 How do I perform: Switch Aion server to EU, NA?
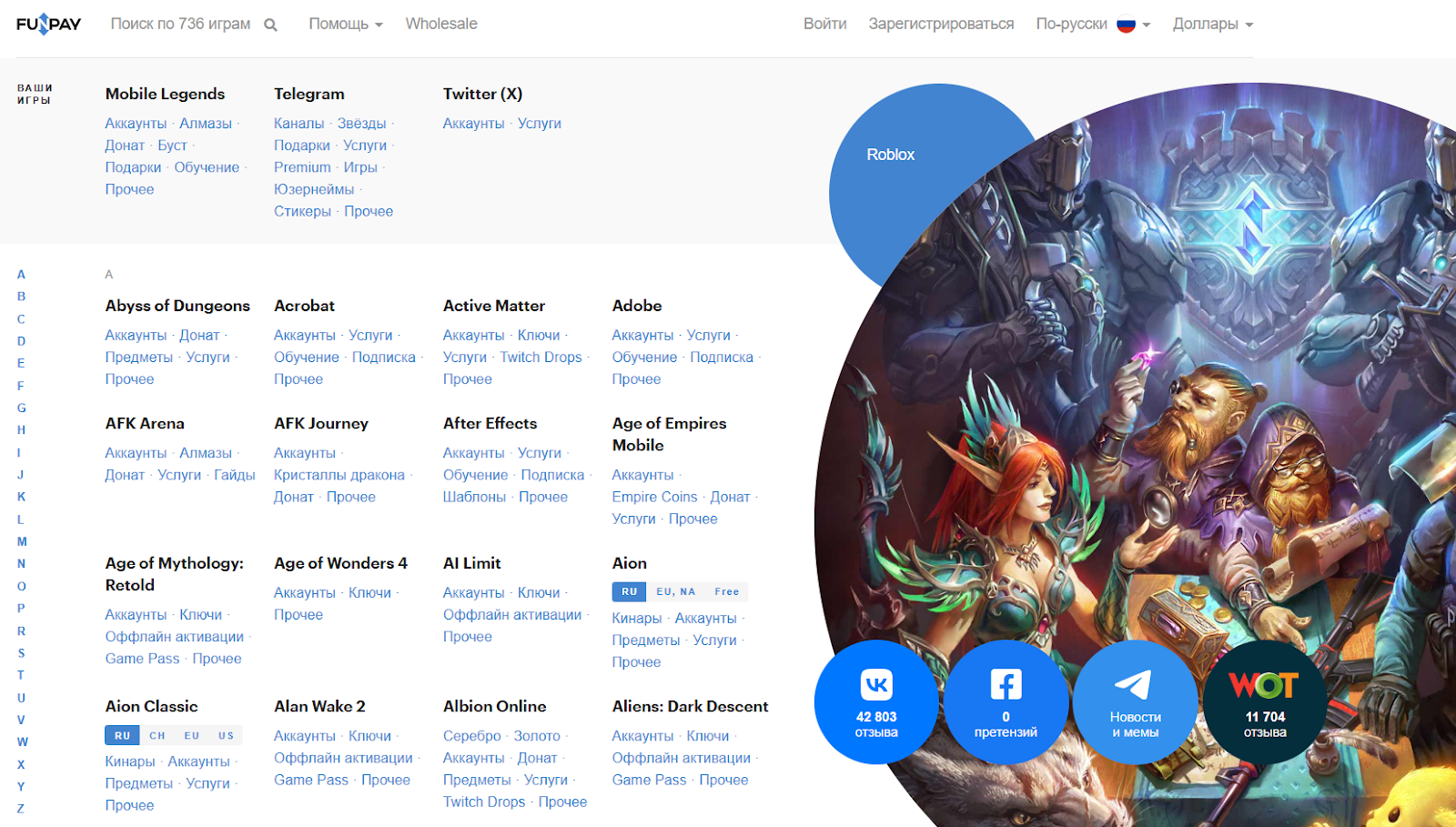[x=675, y=591]
